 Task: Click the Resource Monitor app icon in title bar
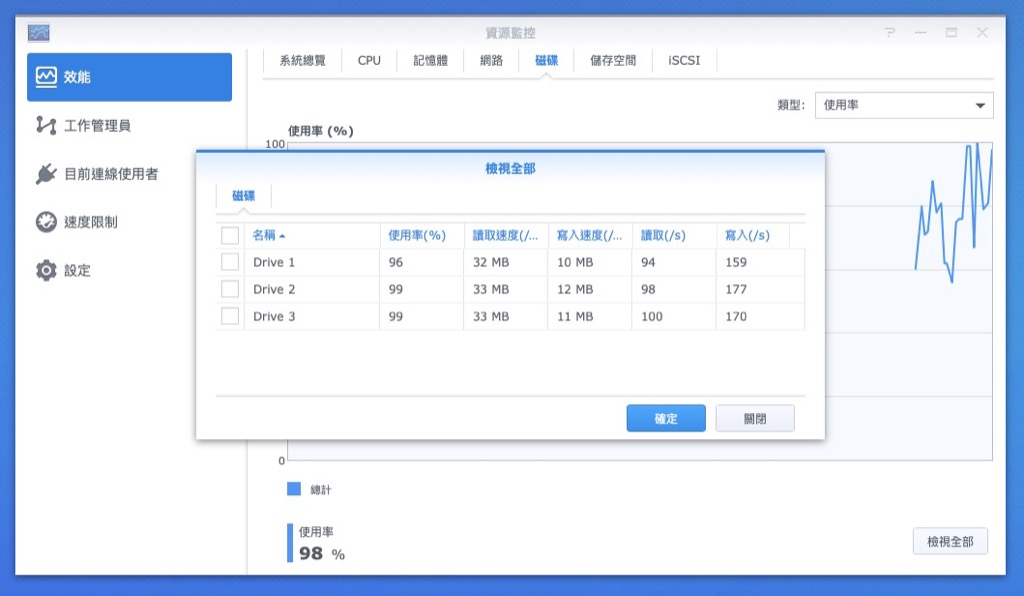[x=39, y=33]
